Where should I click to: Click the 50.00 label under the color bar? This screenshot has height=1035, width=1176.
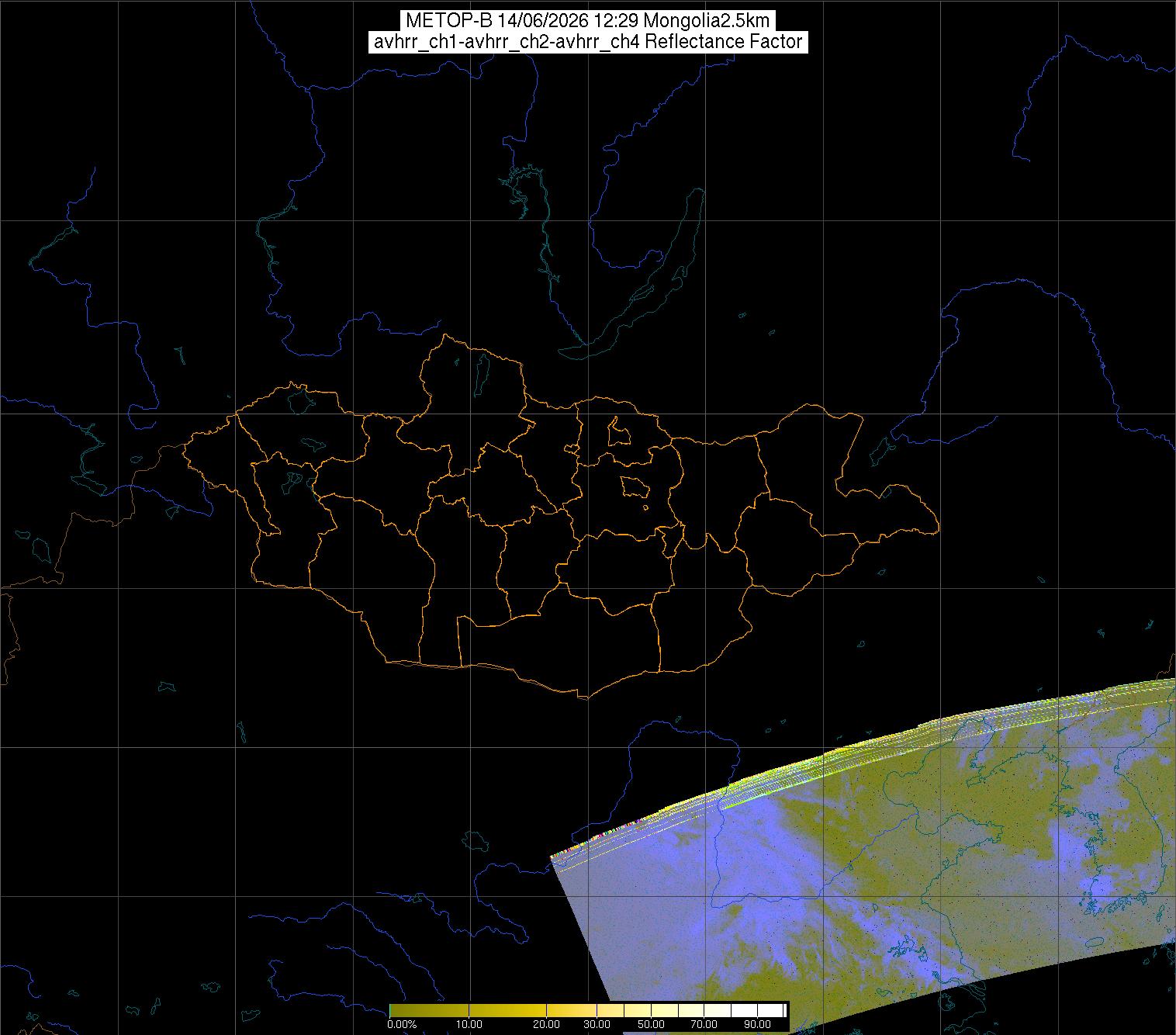652,1024
